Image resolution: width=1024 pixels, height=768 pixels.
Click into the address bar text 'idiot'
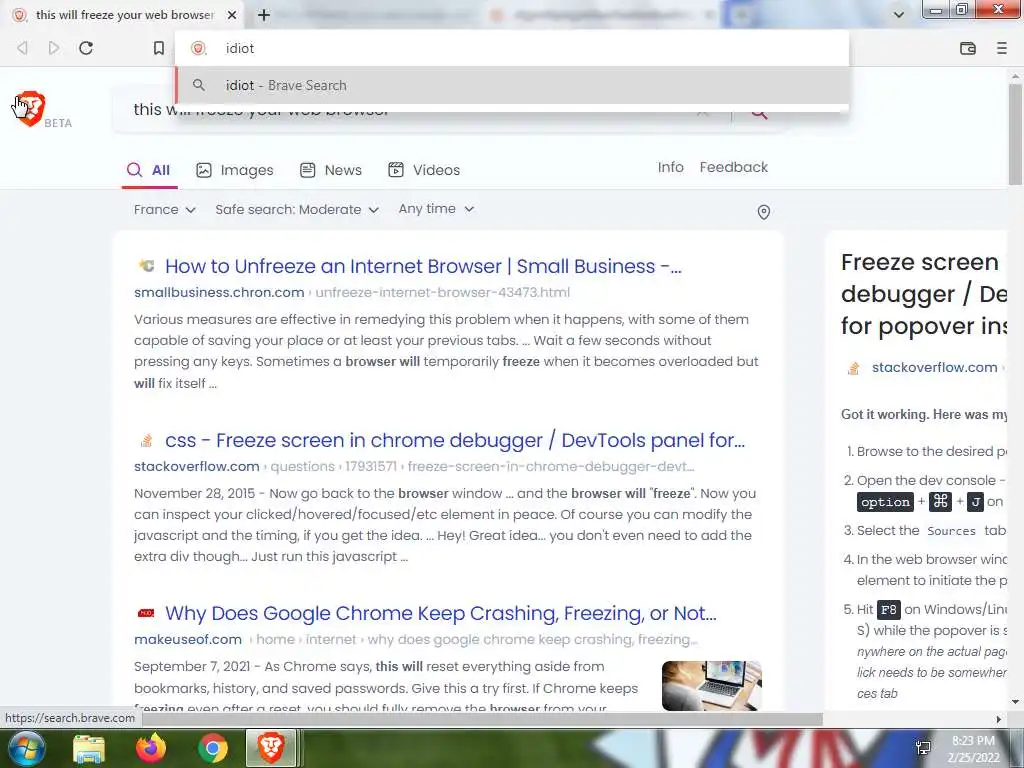tap(240, 48)
